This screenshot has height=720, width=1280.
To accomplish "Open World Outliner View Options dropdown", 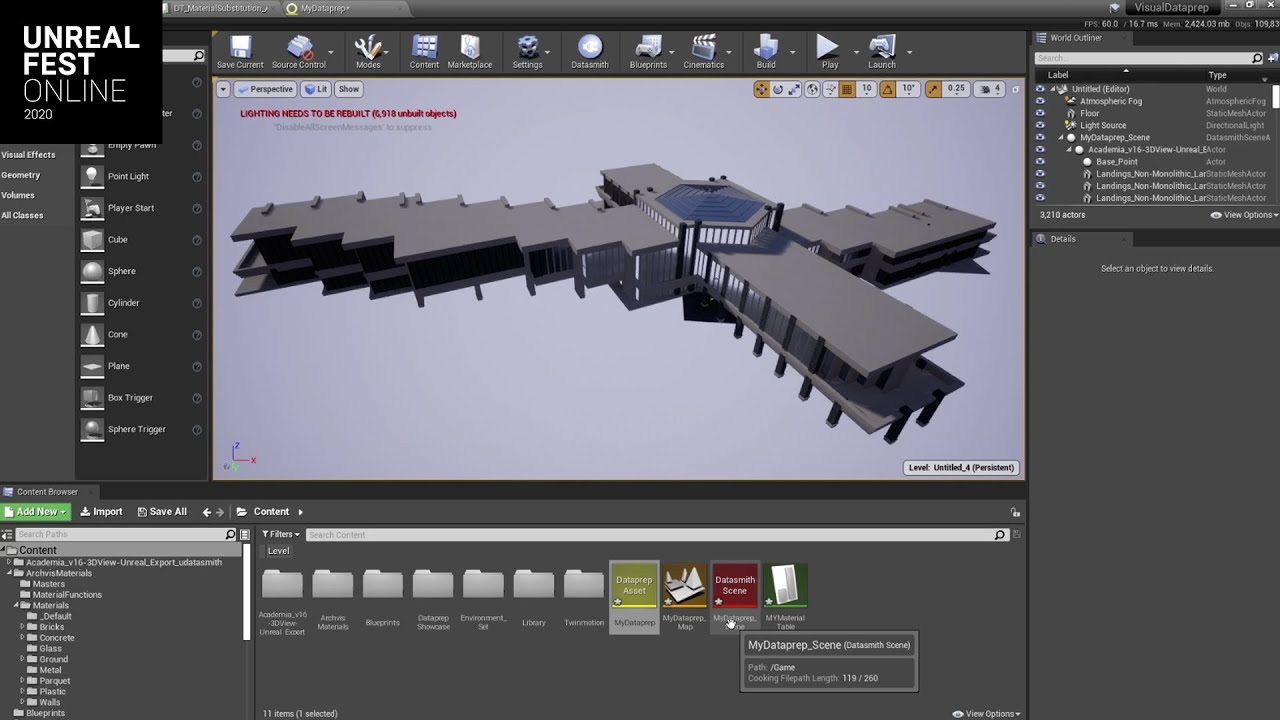I will [x=1244, y=215].
